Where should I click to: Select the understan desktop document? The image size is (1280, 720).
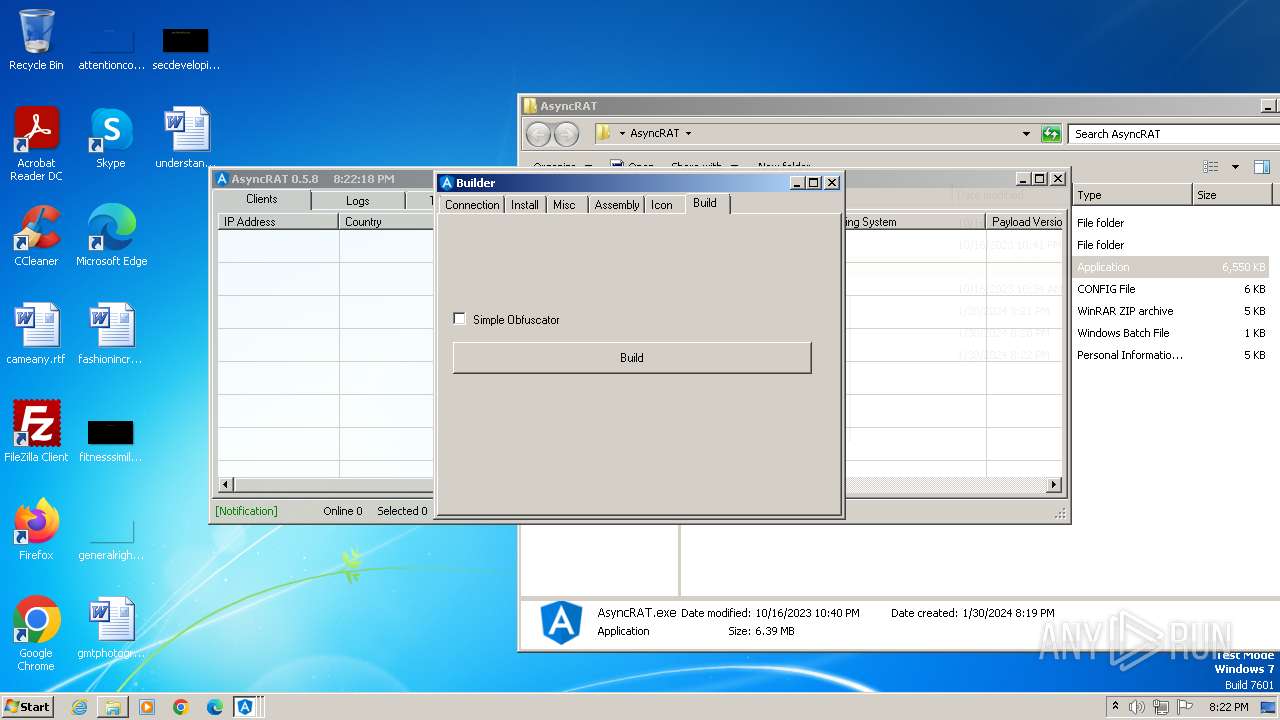(x=186, y=138)
